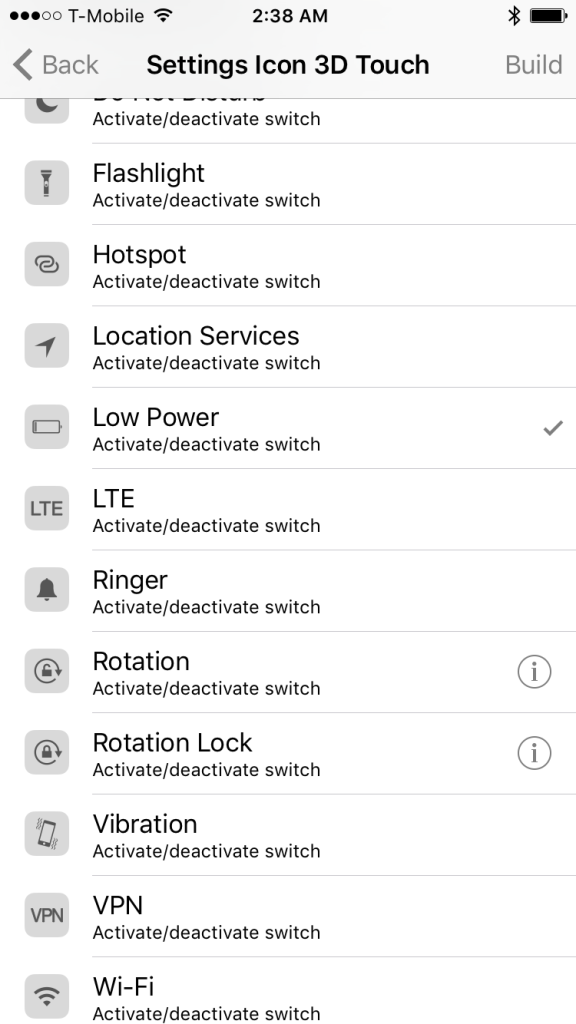The width and height of the screenshot is (576, 1024).
Task: Tap the VPN icon
Action: click(46, 915)
